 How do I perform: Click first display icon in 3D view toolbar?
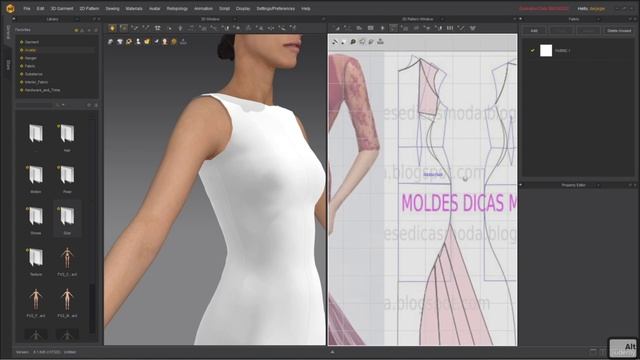pos(111,42)
